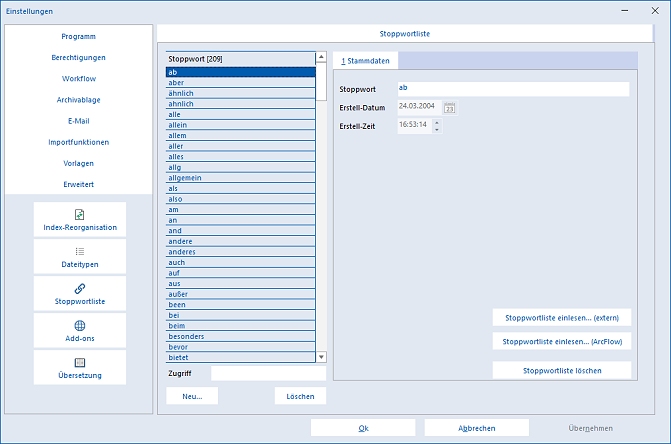Click the list scrollbar down arrow
The image size is (671, 444).
(321, 357)
